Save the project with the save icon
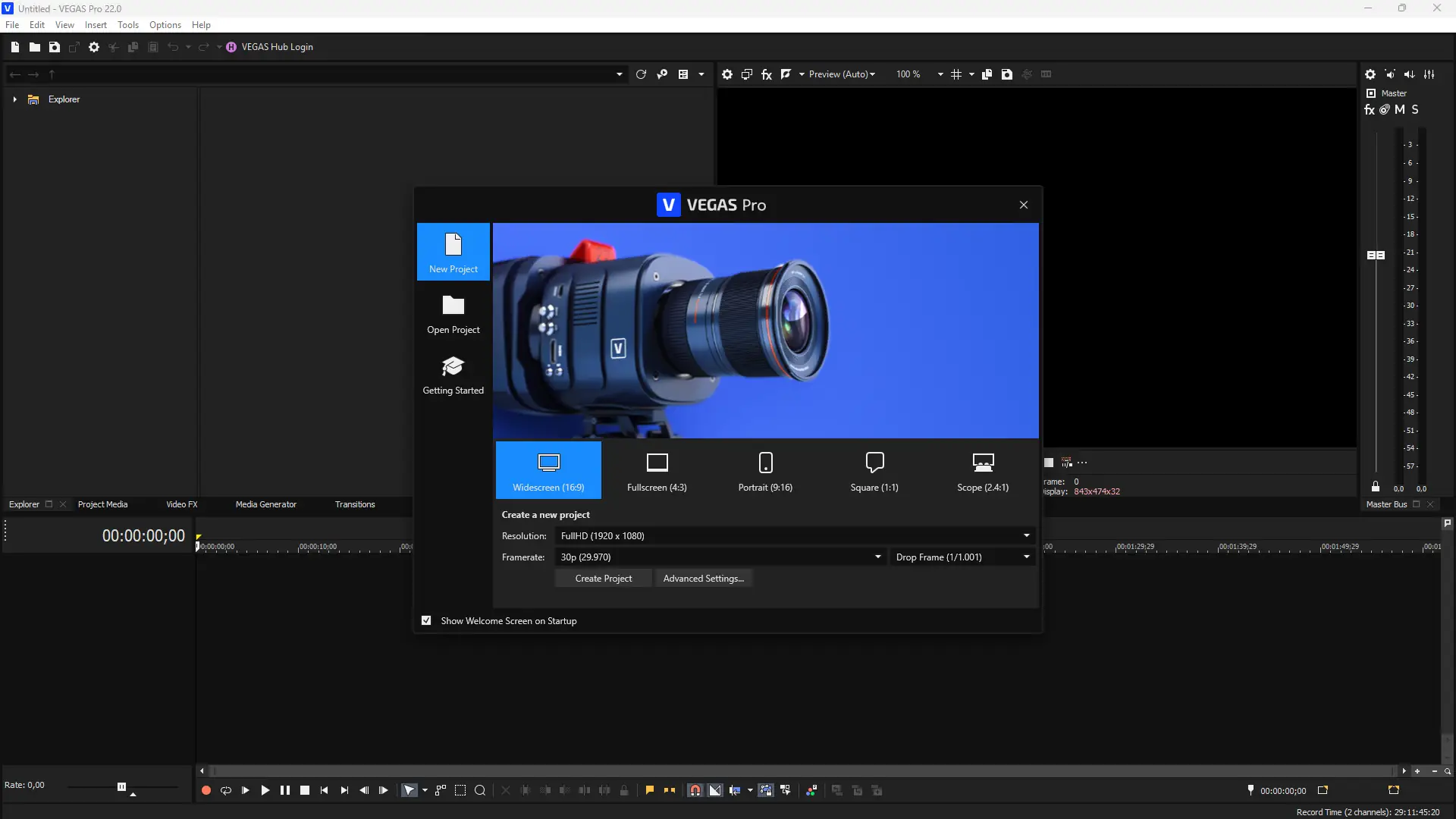The height and width of the screenshot is (819, 1456). pyautogui.click(x=54, y=46)
